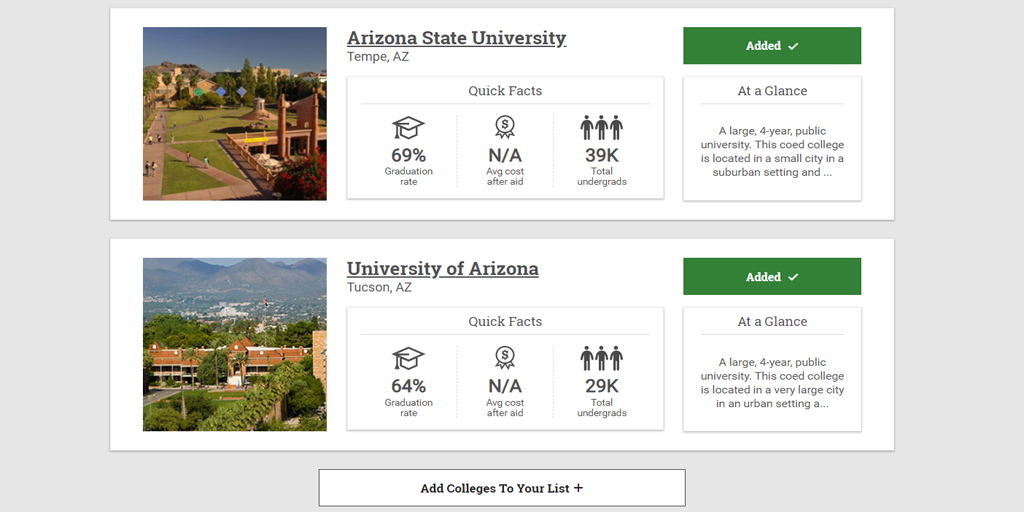Viewport: 1024px width, 512px height.
Task: Click Add Colleges To Your List button
Action: click(502, 488)
